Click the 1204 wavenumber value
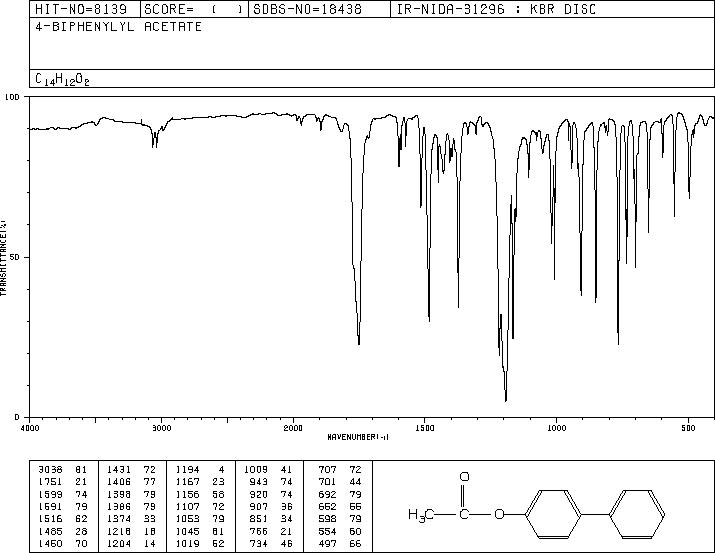 119,544
